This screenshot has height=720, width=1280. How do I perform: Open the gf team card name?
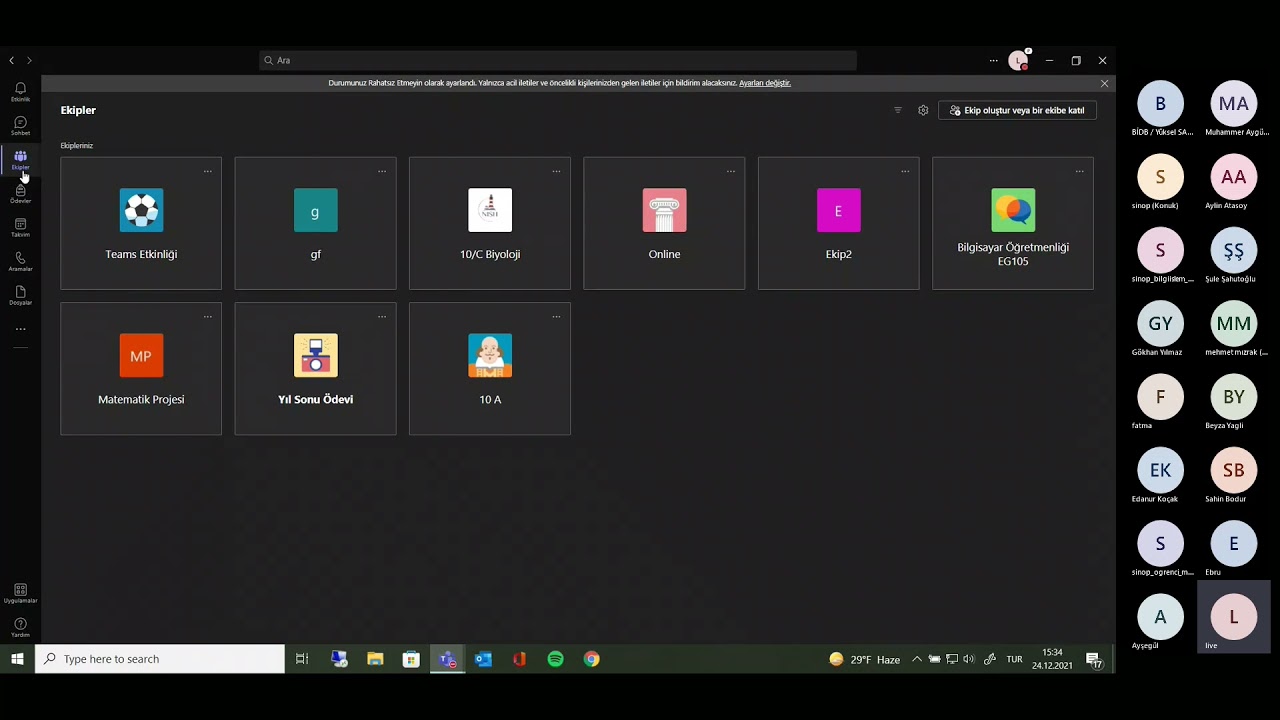point(315,254)
